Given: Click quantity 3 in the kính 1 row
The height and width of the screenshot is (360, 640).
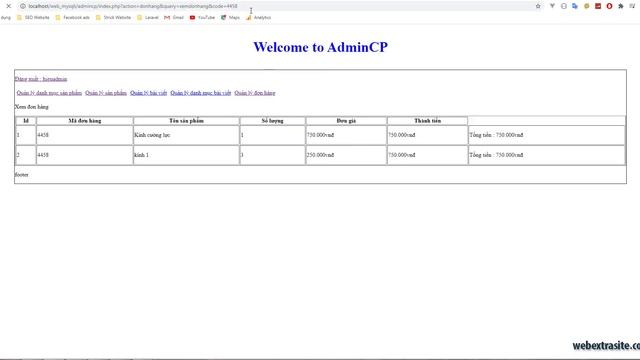Looking at the screenshot, I should tap(273, 155).
